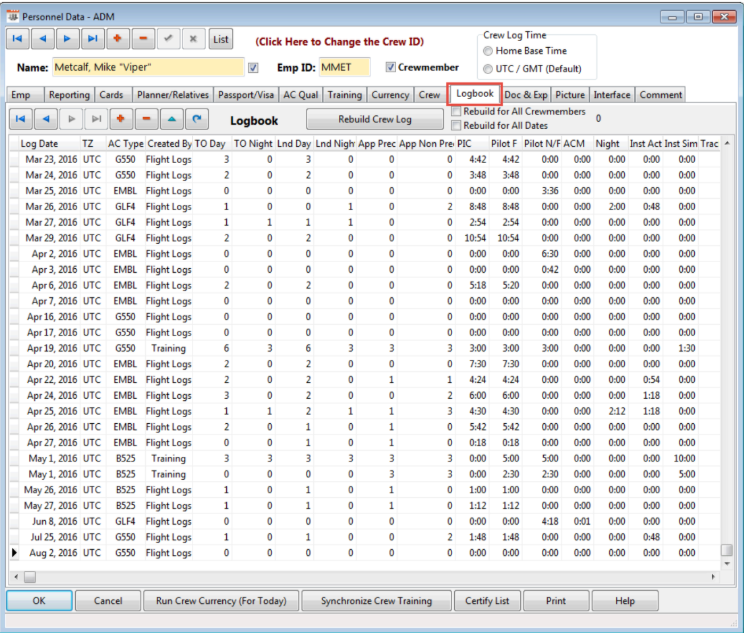Jump to last crew record in top toolbar
The height and width of the screenshot is (633, 744).
pos(93,39)
